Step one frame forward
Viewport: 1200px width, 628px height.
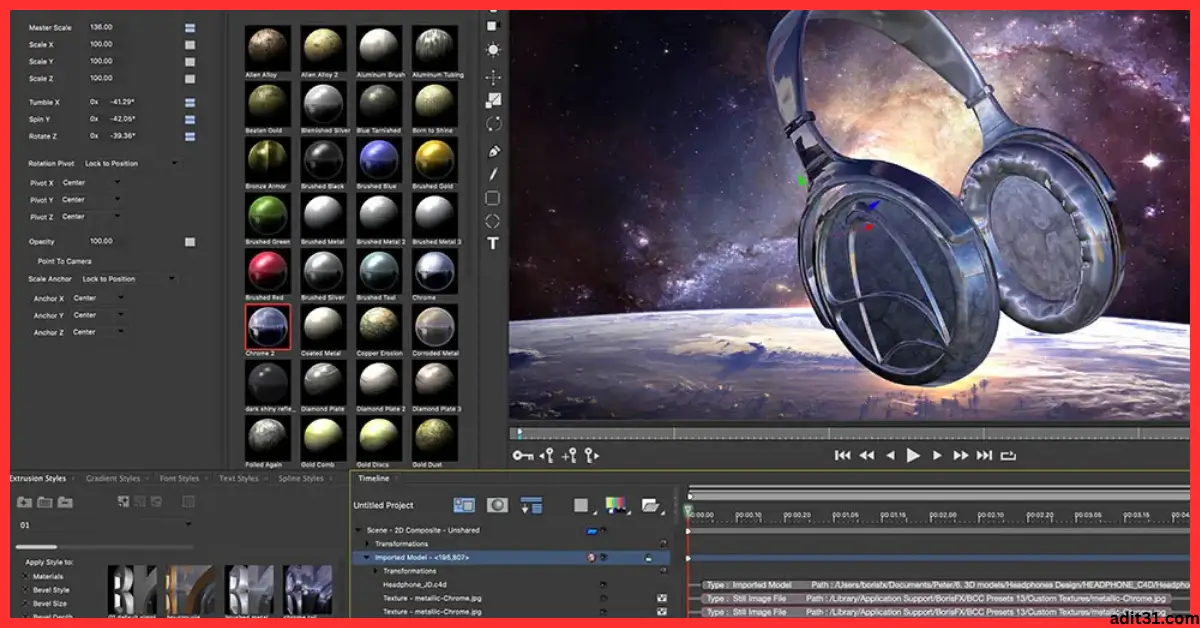937,455
